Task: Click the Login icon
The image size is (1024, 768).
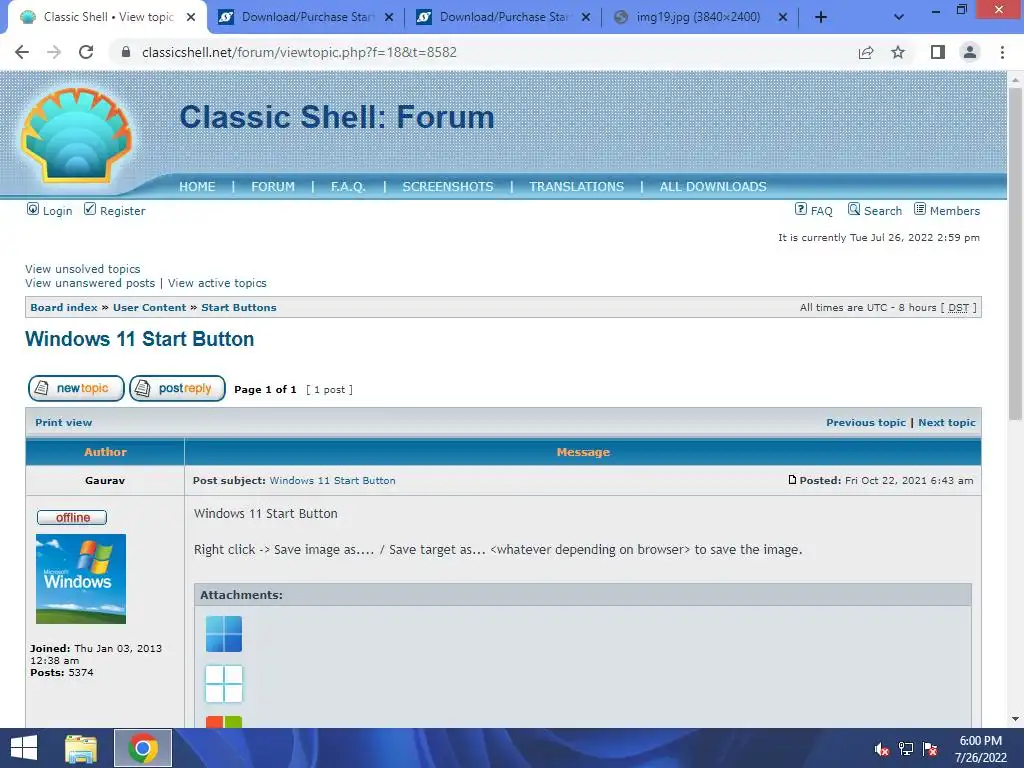Action: point(33,209)
